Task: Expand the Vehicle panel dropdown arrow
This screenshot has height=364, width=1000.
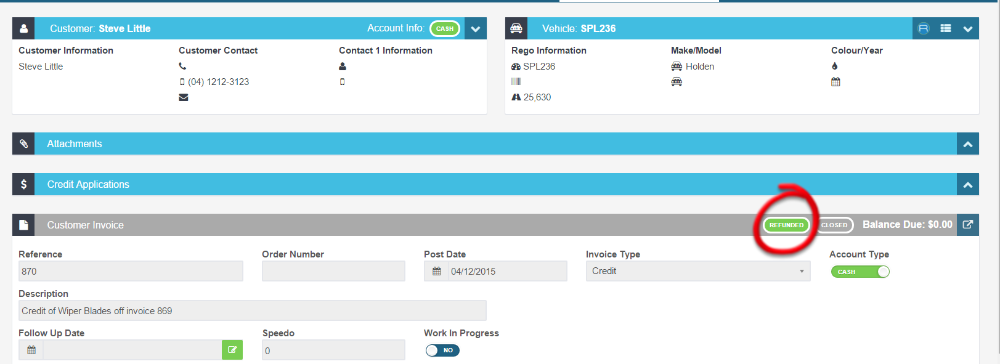Action: 968,29
